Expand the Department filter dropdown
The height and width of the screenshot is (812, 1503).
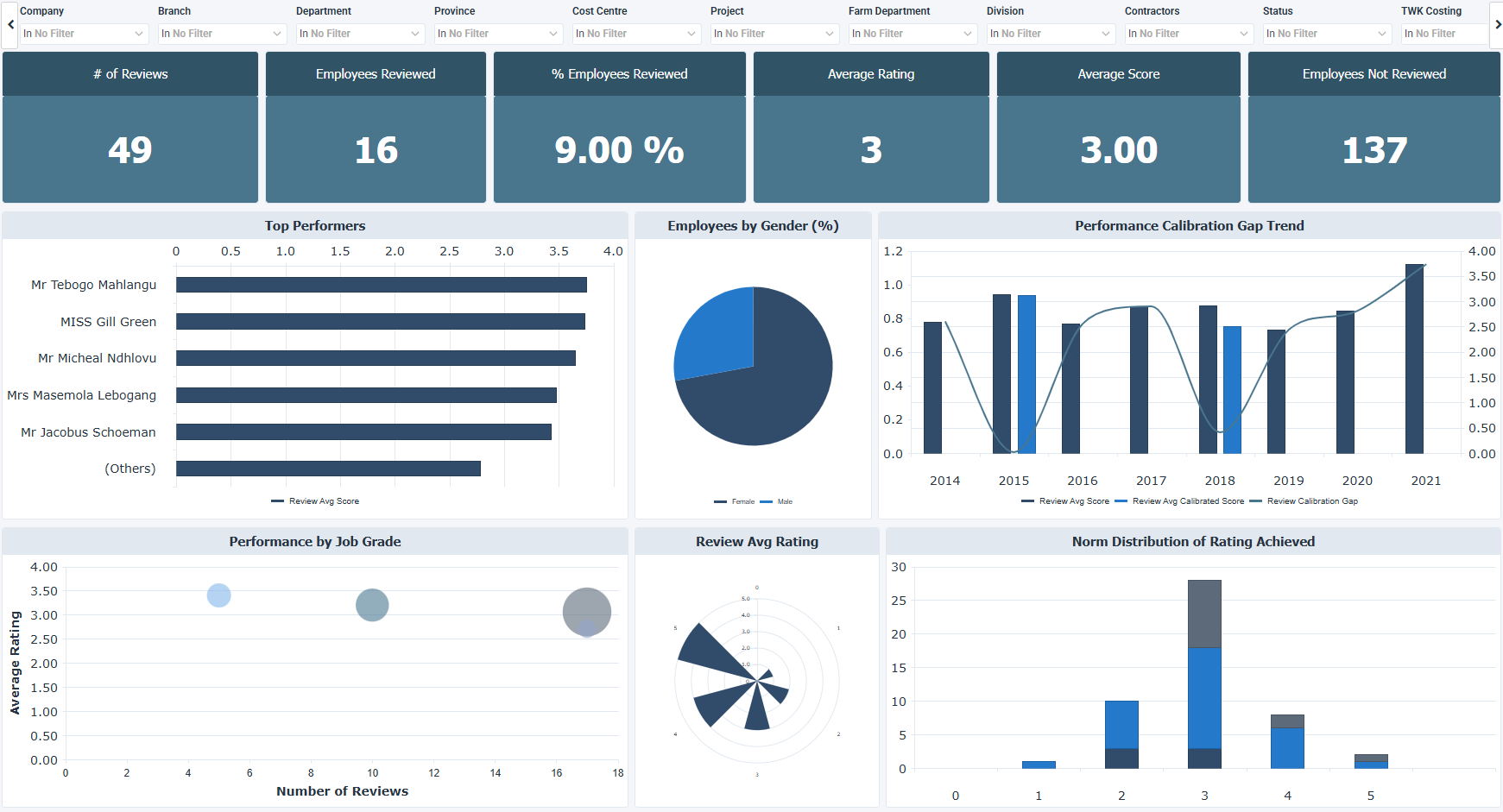click(360, 34)
